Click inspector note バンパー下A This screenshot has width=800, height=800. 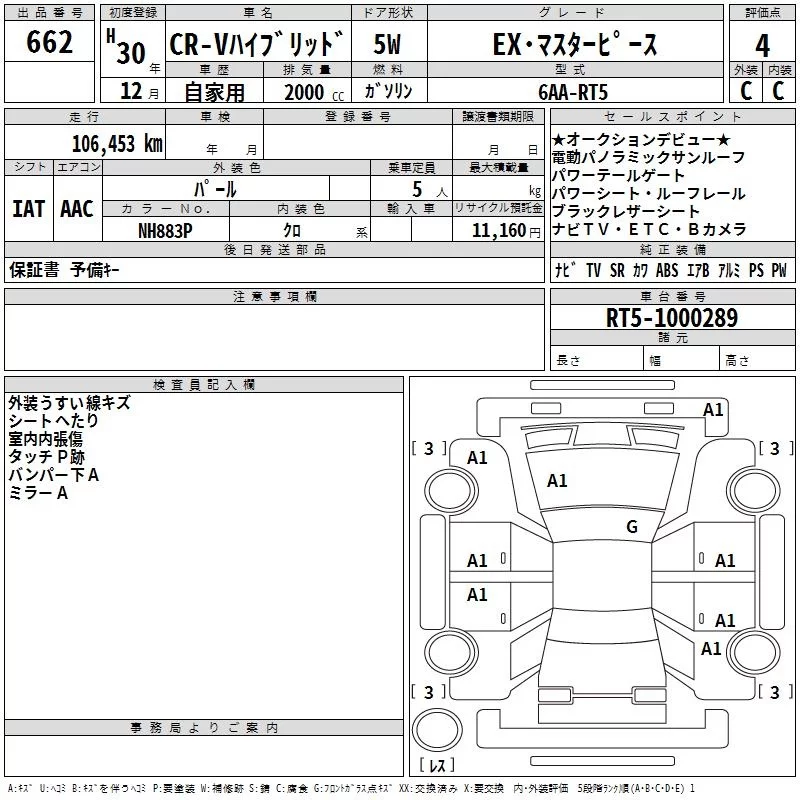[x=54, y=475]
